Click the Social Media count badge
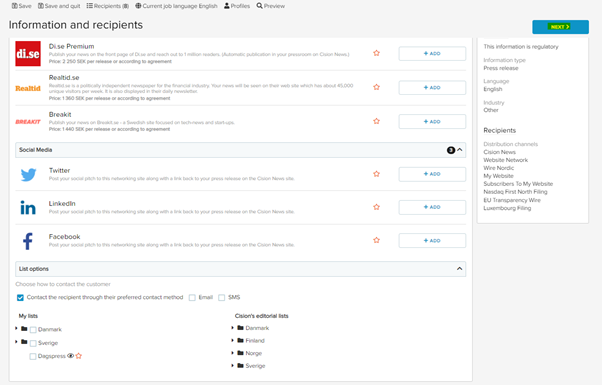Image resolution: width=602 pixels, height=385 pixels. [x=451, y=150]
